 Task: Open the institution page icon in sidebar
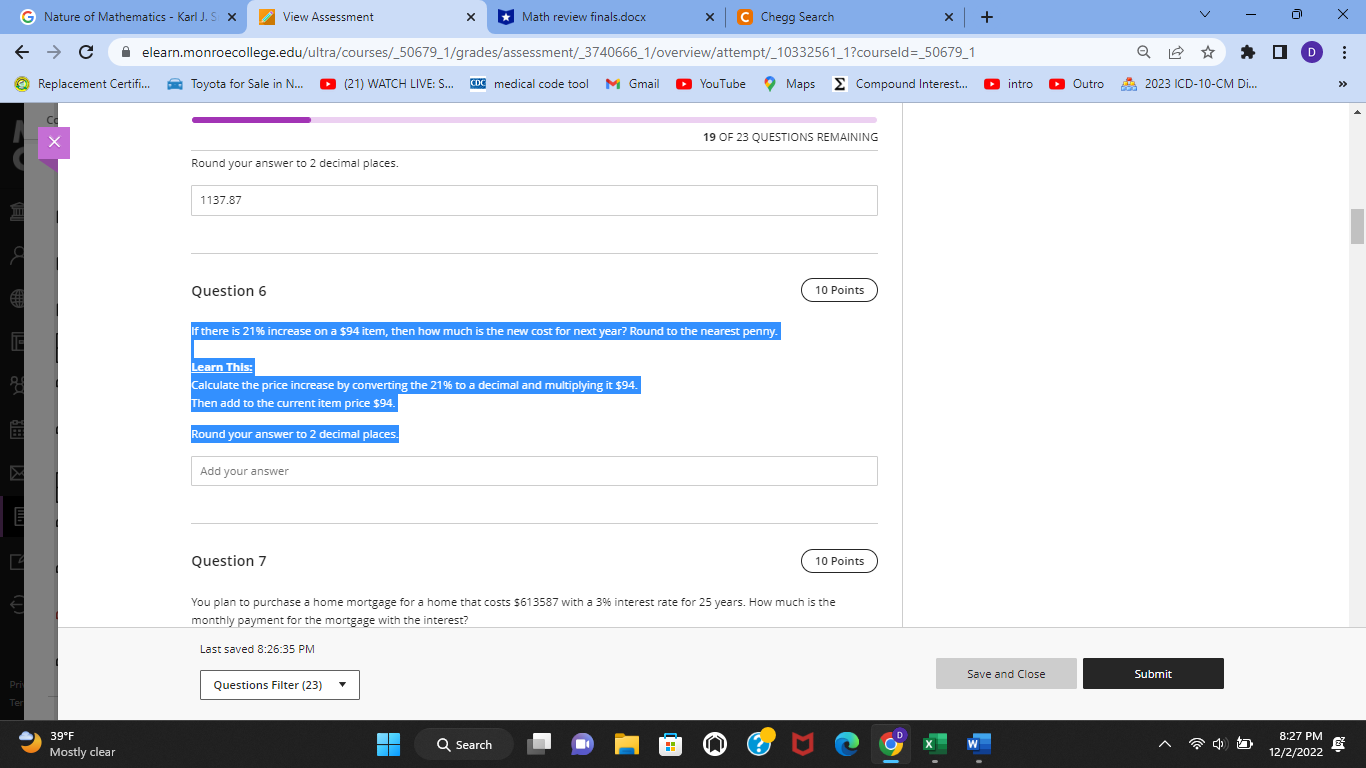(15, 212)
